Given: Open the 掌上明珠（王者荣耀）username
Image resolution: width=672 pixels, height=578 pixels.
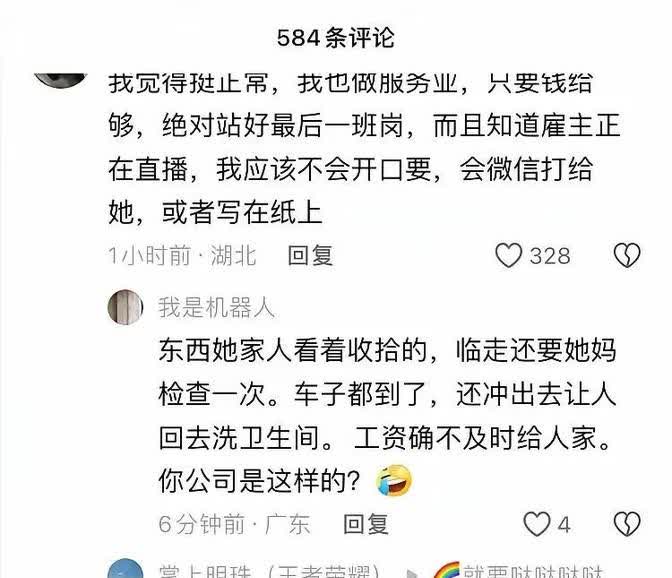Looking at the screenshot, I should [x=270, y=572].
